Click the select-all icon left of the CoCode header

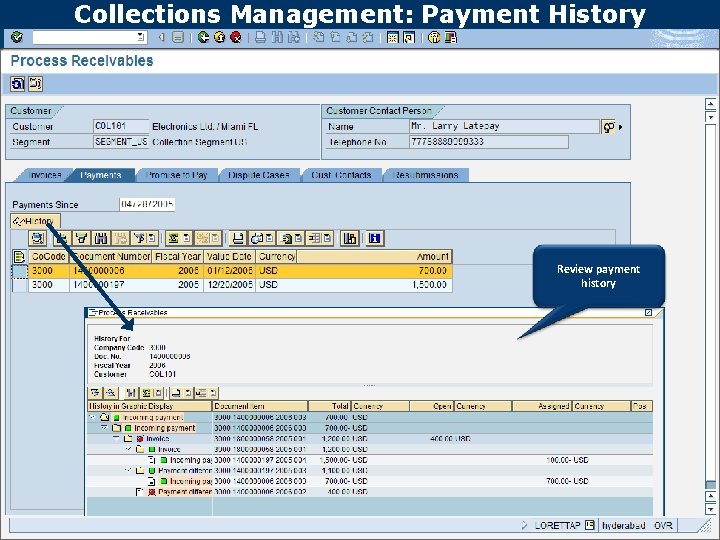click(19, 257)
